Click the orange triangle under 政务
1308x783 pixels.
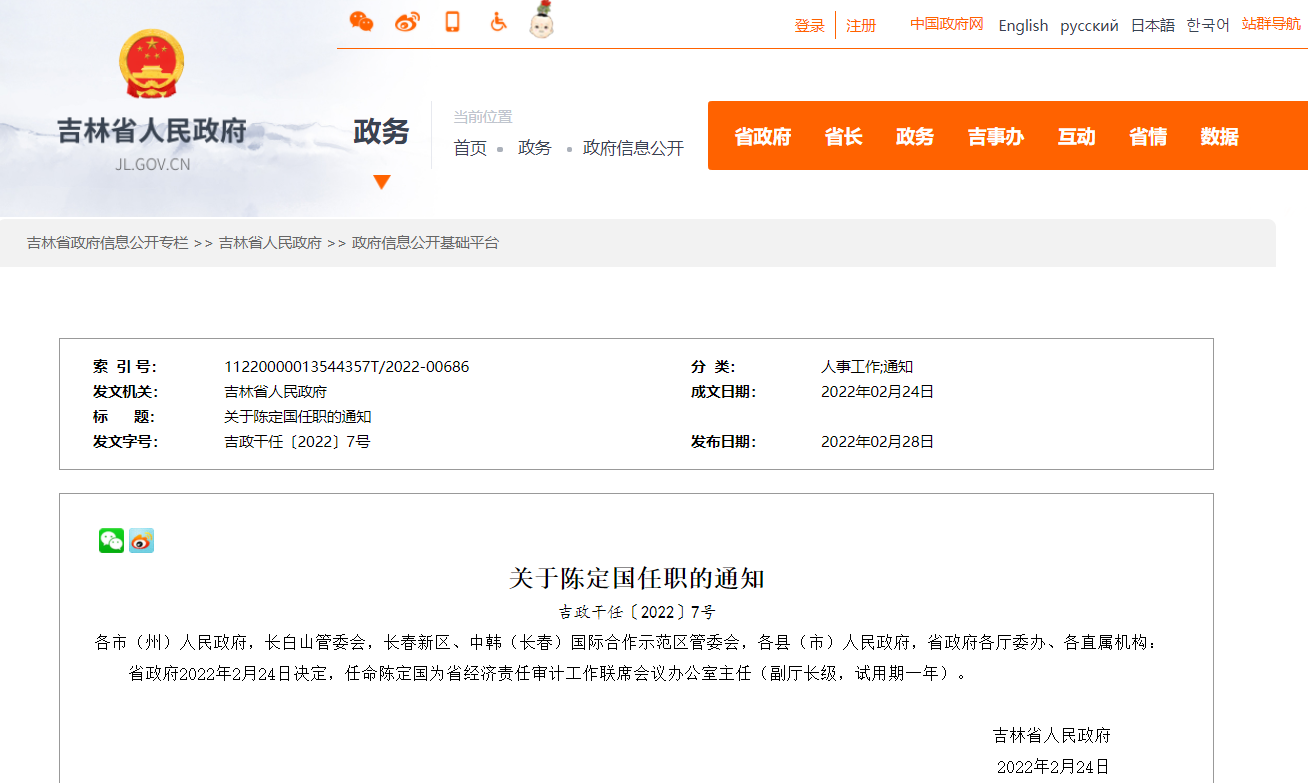pyautogui.click(x=381, y=182)
